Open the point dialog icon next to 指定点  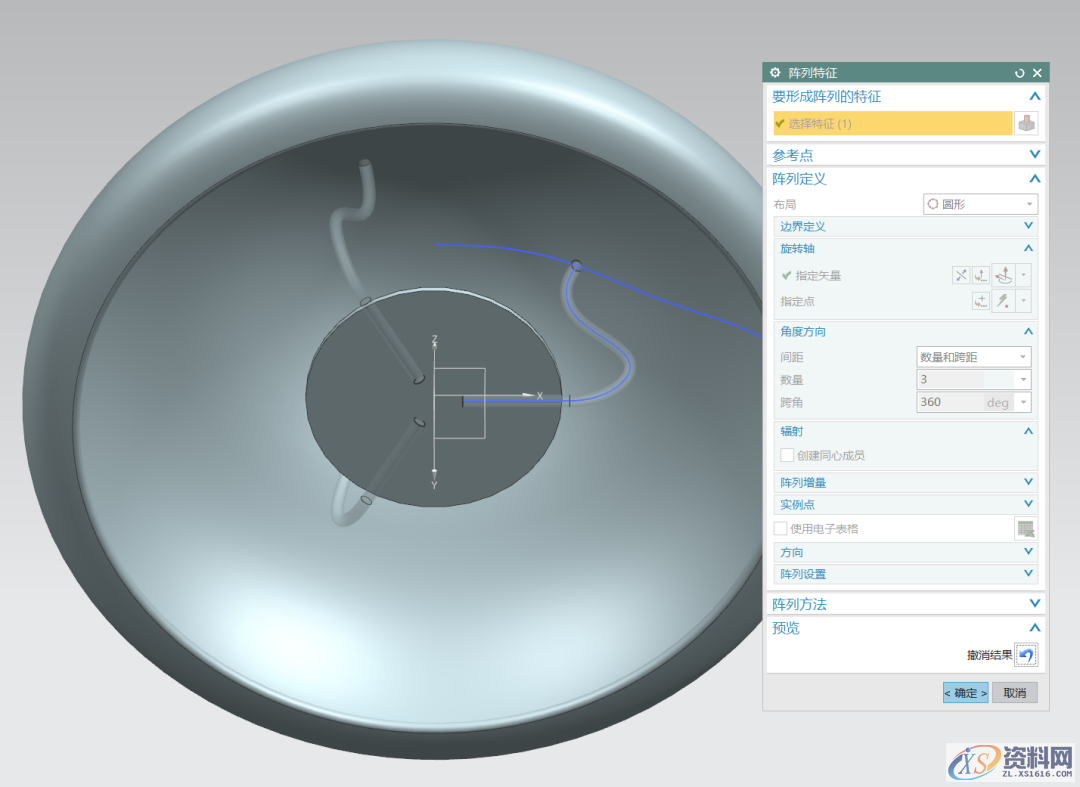click(x=982, y=301)
